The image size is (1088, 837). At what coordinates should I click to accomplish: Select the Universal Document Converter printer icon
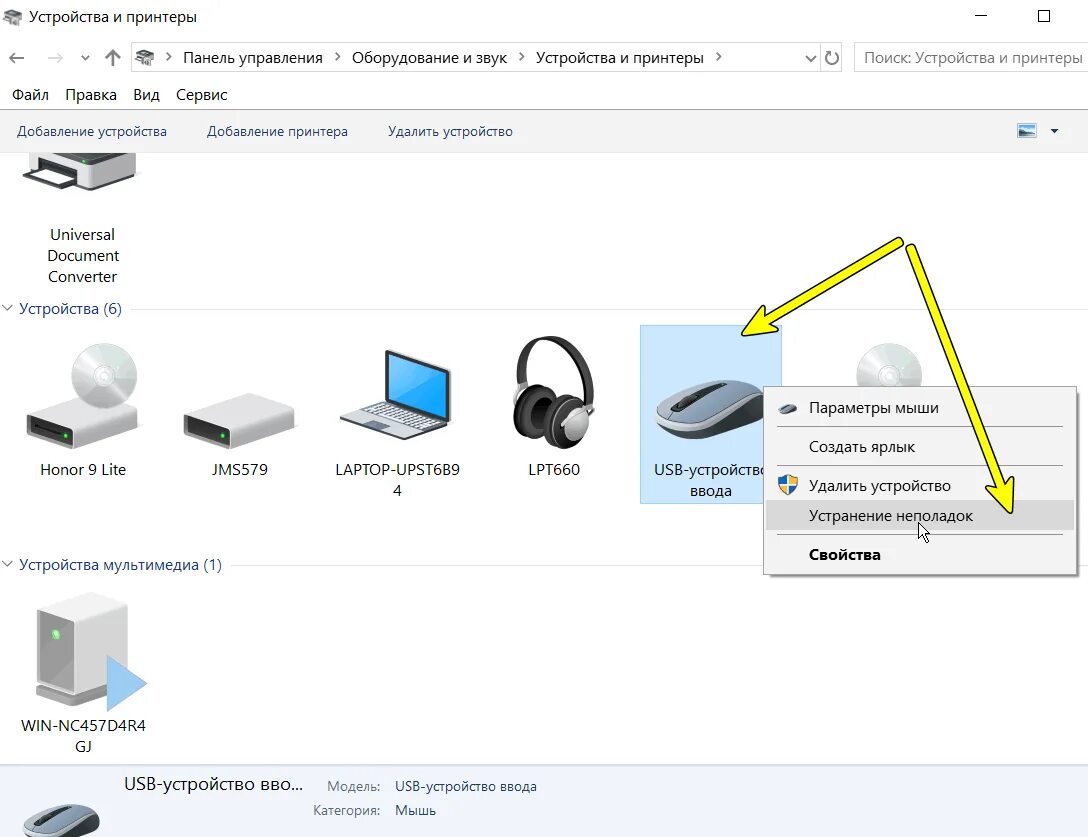pyautogui.click(x=82, y=171)
